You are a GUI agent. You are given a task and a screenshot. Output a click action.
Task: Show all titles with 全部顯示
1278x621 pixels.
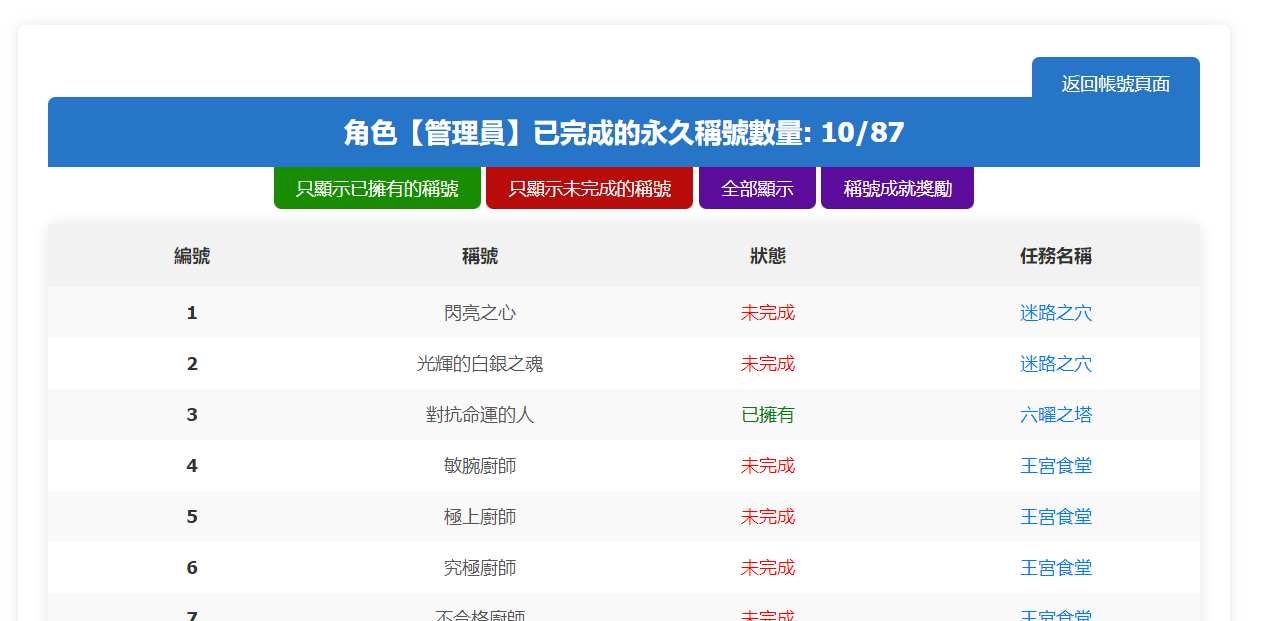(757, 188)
